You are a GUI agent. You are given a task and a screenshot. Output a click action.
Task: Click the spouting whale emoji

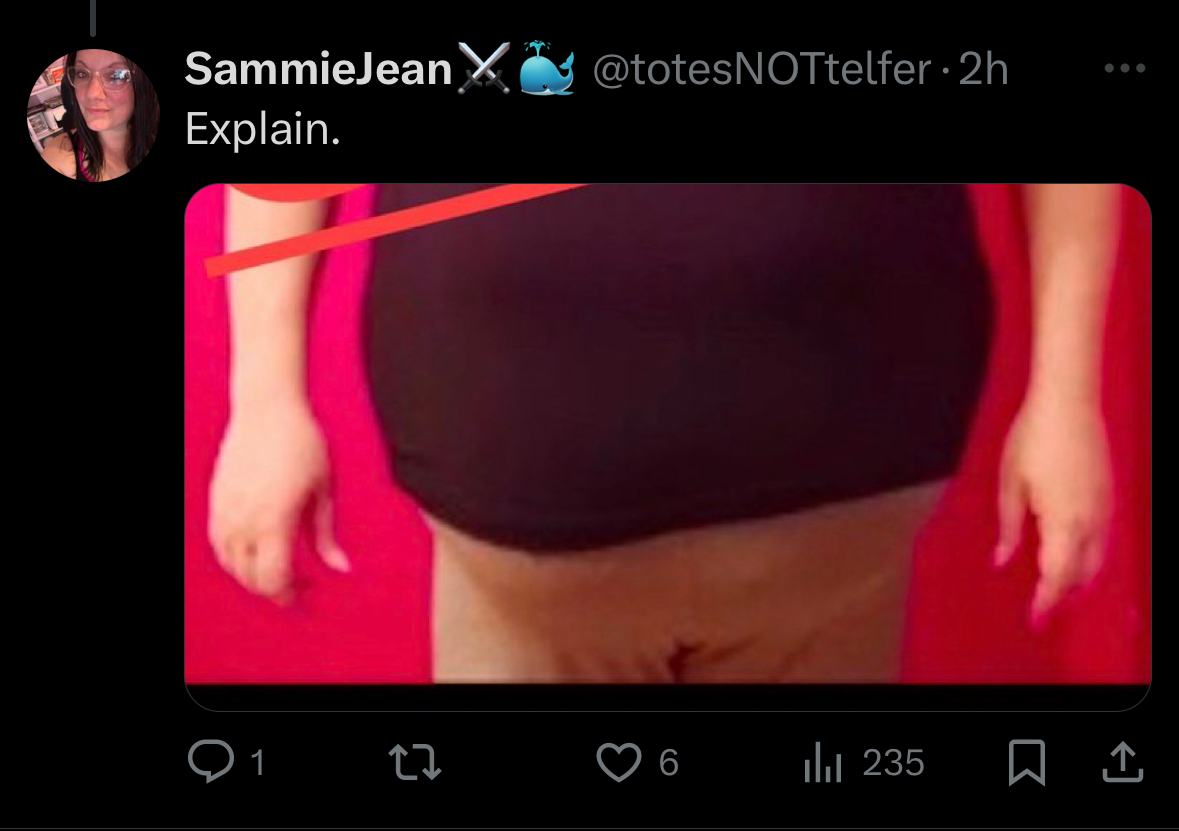(547, 68)
